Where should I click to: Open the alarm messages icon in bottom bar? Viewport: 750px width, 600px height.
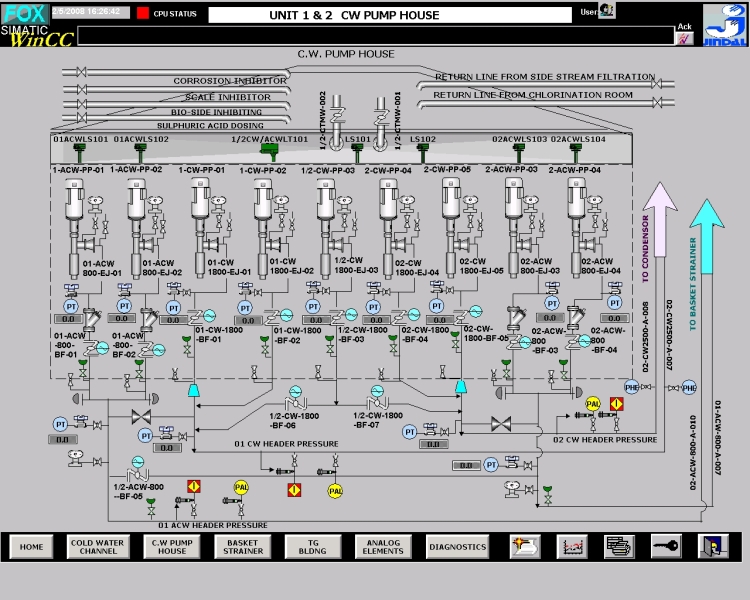click(525, 546)
